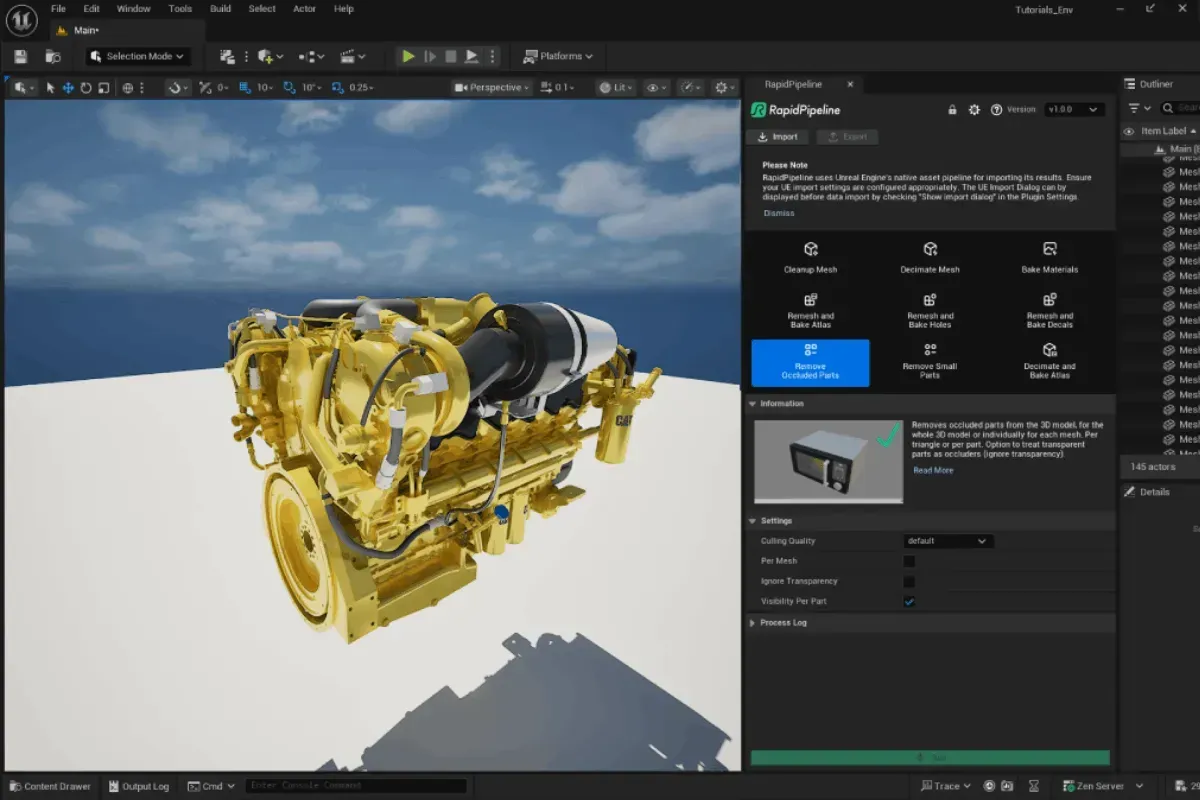Select the version v1.0.0 dropdown
Image resolution: width=1200 pixels, height=800 pixels.
click(x=1074, y=110)
